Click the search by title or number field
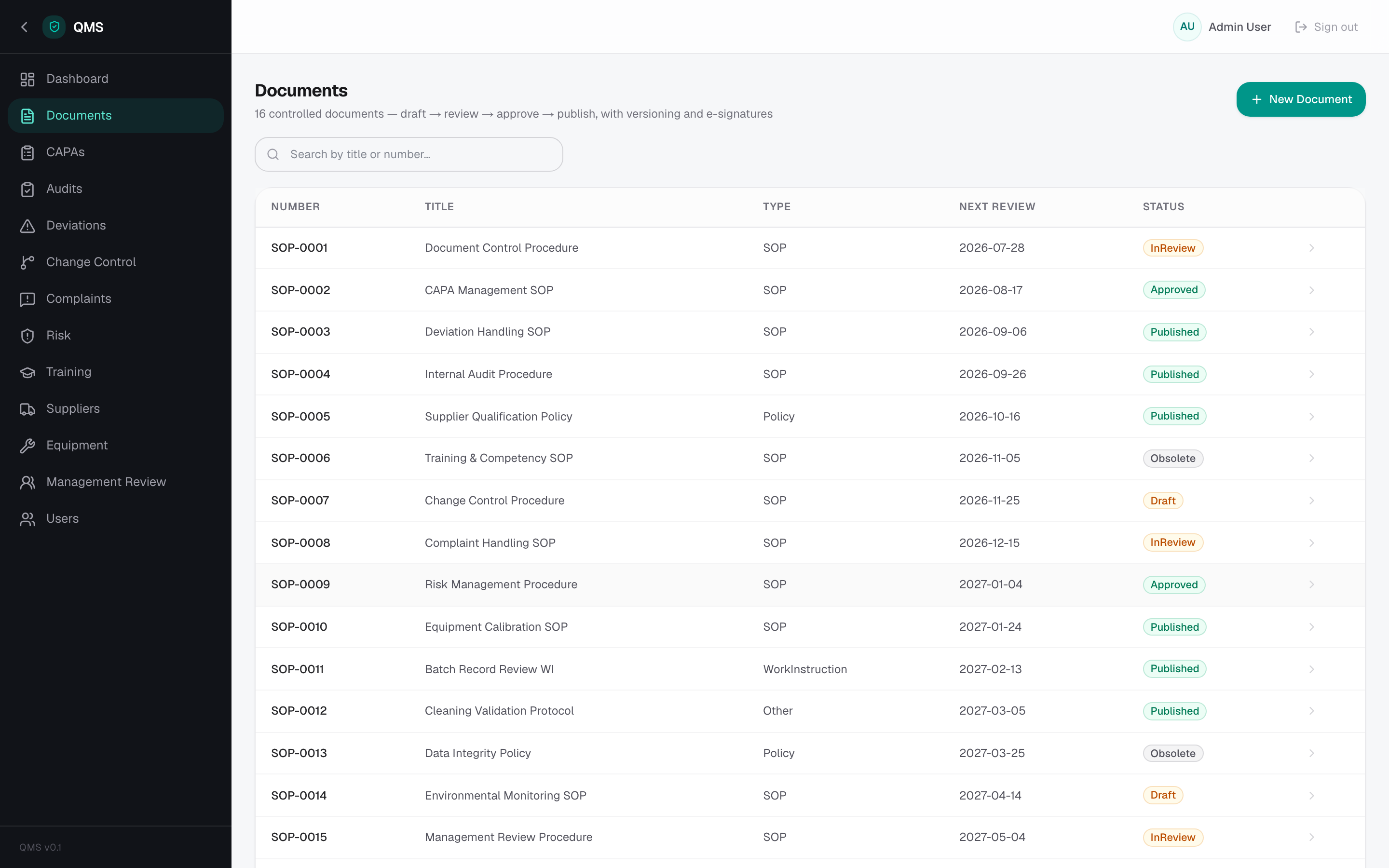The width and height of the screenshot is (1389, 868). pos(409,154)
